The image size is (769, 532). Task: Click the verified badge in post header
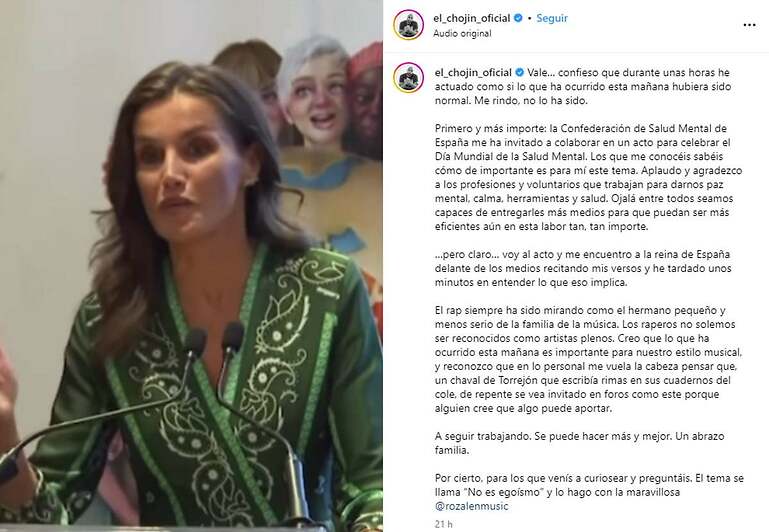518,18
